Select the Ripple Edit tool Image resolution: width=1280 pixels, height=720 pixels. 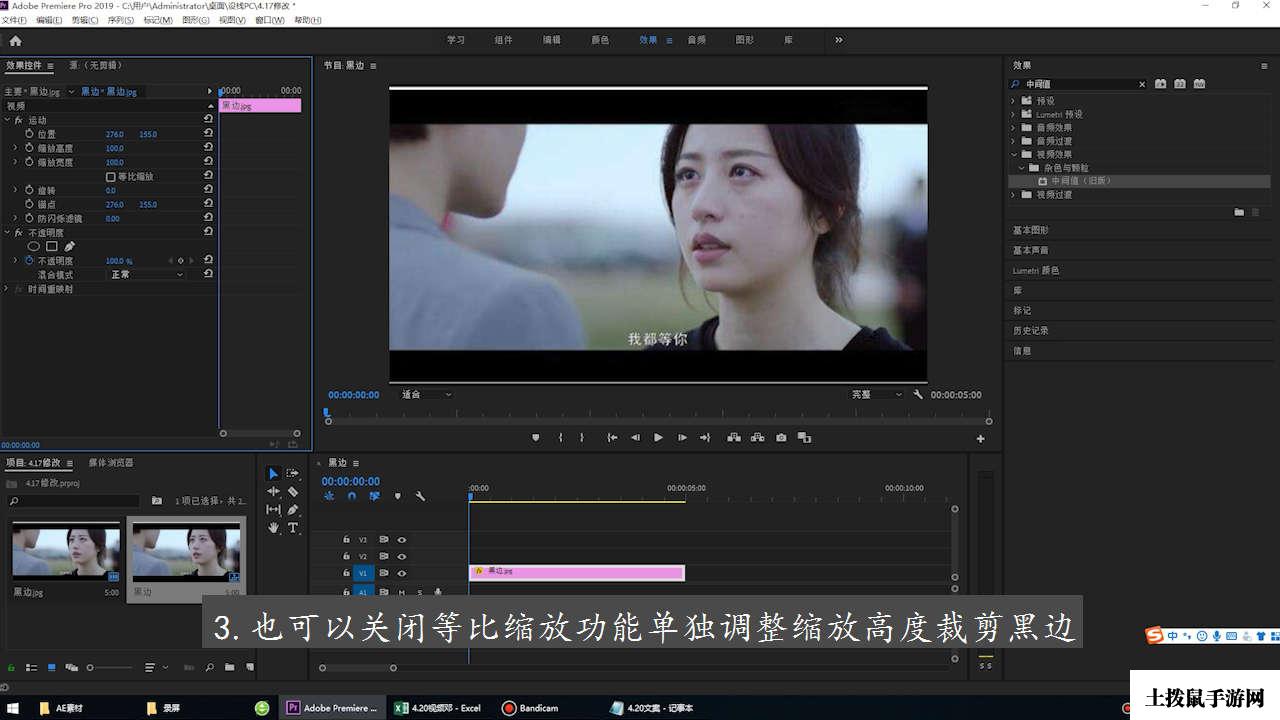274,491
